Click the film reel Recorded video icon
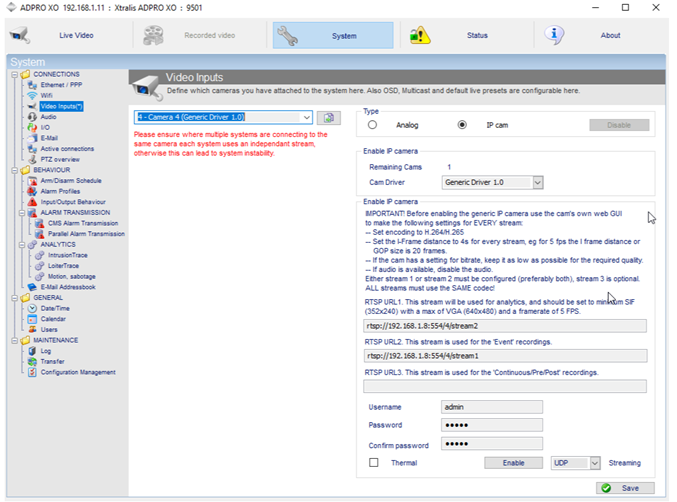677x502 pixels. coord(154,35)
